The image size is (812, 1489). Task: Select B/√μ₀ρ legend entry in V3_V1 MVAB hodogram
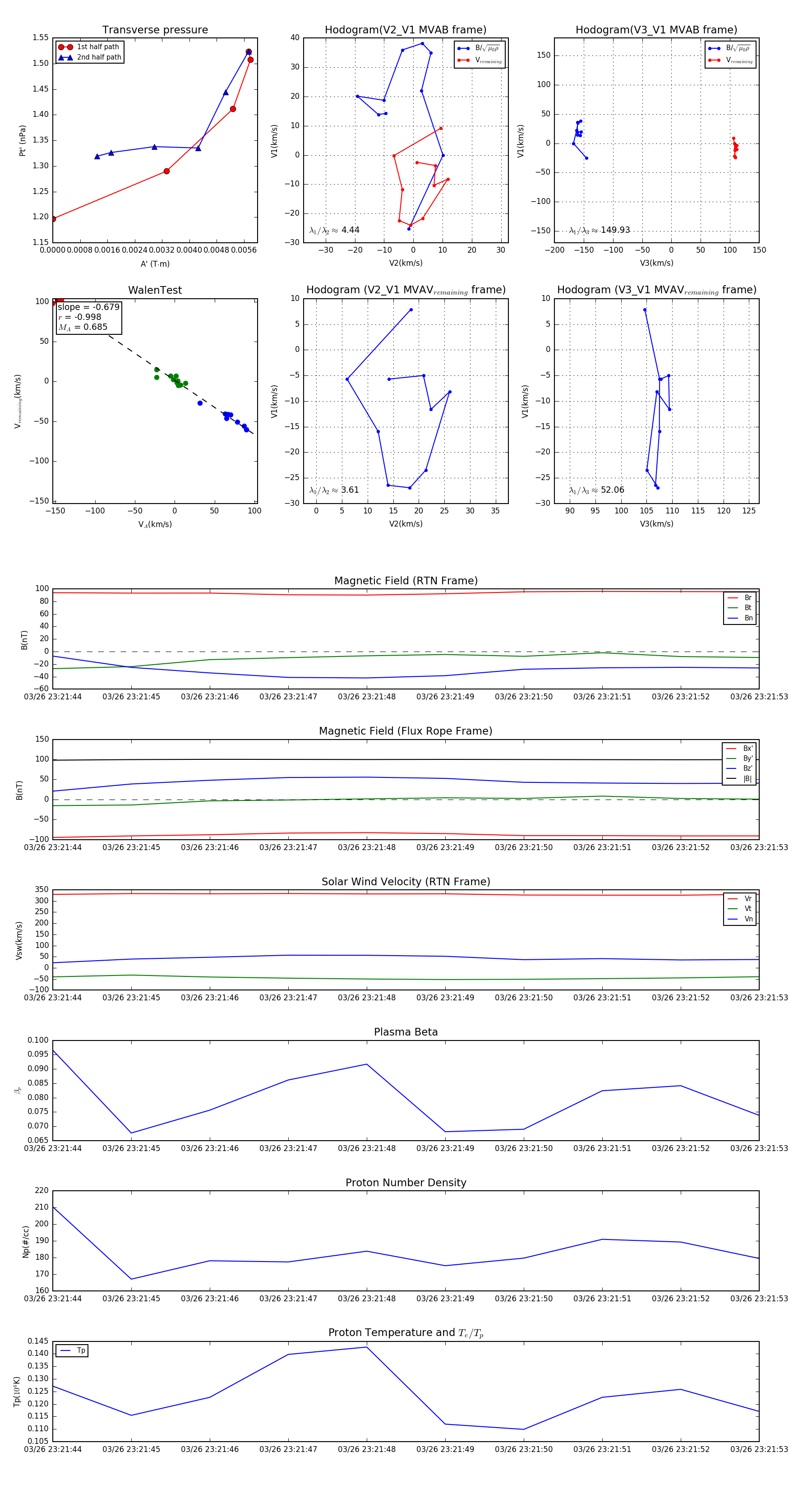click(x=730, y=49)
